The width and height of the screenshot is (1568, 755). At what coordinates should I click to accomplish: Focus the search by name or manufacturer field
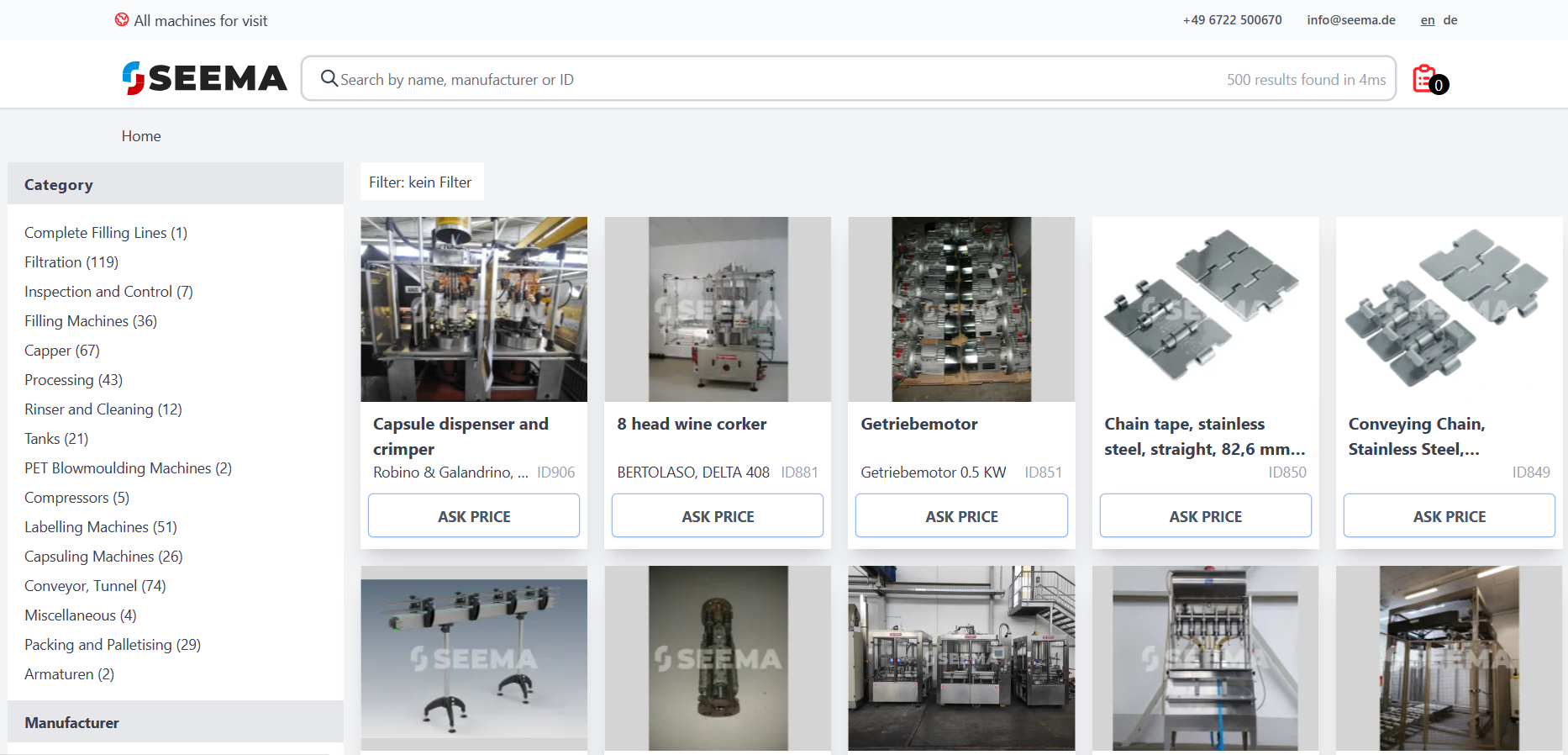(849, 79)
